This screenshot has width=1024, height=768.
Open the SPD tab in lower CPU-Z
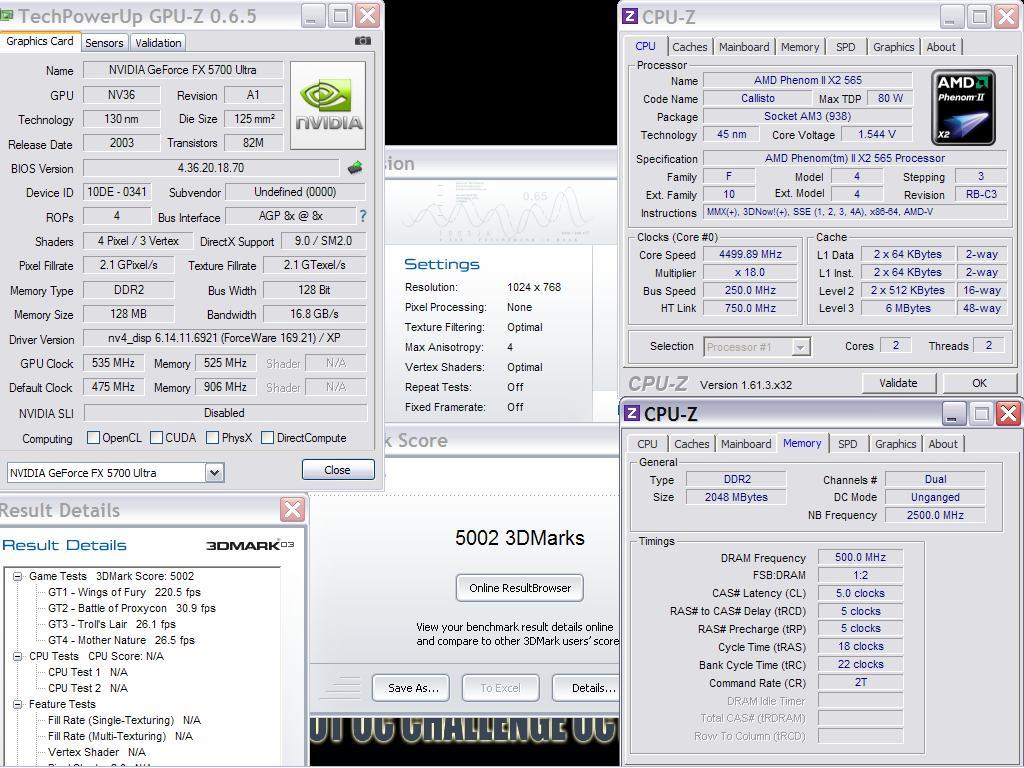[x=848, y=444]
